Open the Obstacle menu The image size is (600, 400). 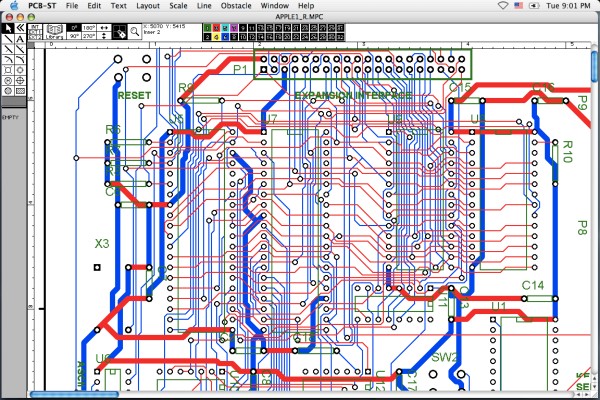coord(236,6)
